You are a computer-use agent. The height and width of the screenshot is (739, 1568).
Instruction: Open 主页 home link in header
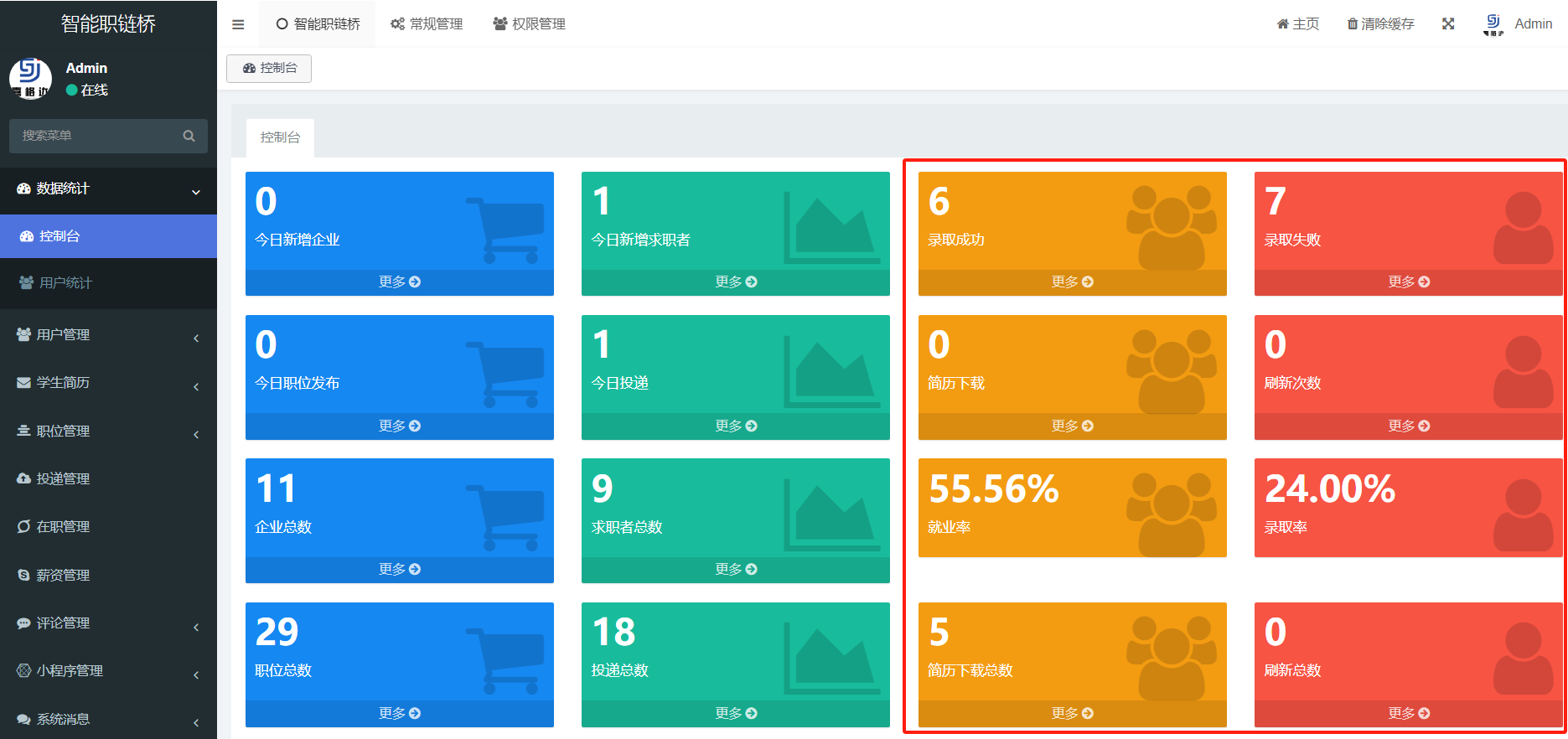coord(1297,24)
